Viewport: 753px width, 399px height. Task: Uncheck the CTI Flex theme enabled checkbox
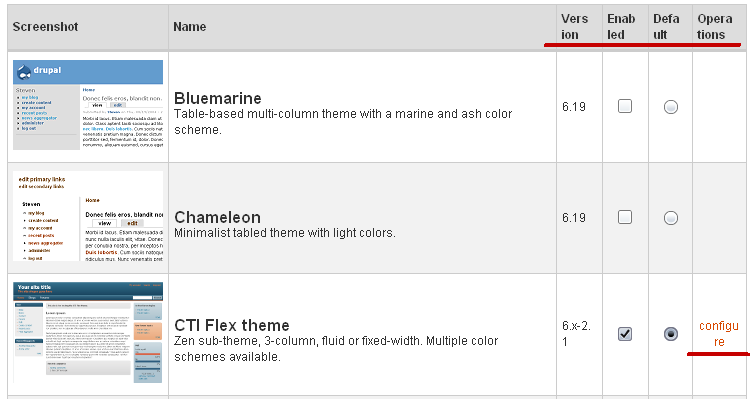(x=624, y=334)
